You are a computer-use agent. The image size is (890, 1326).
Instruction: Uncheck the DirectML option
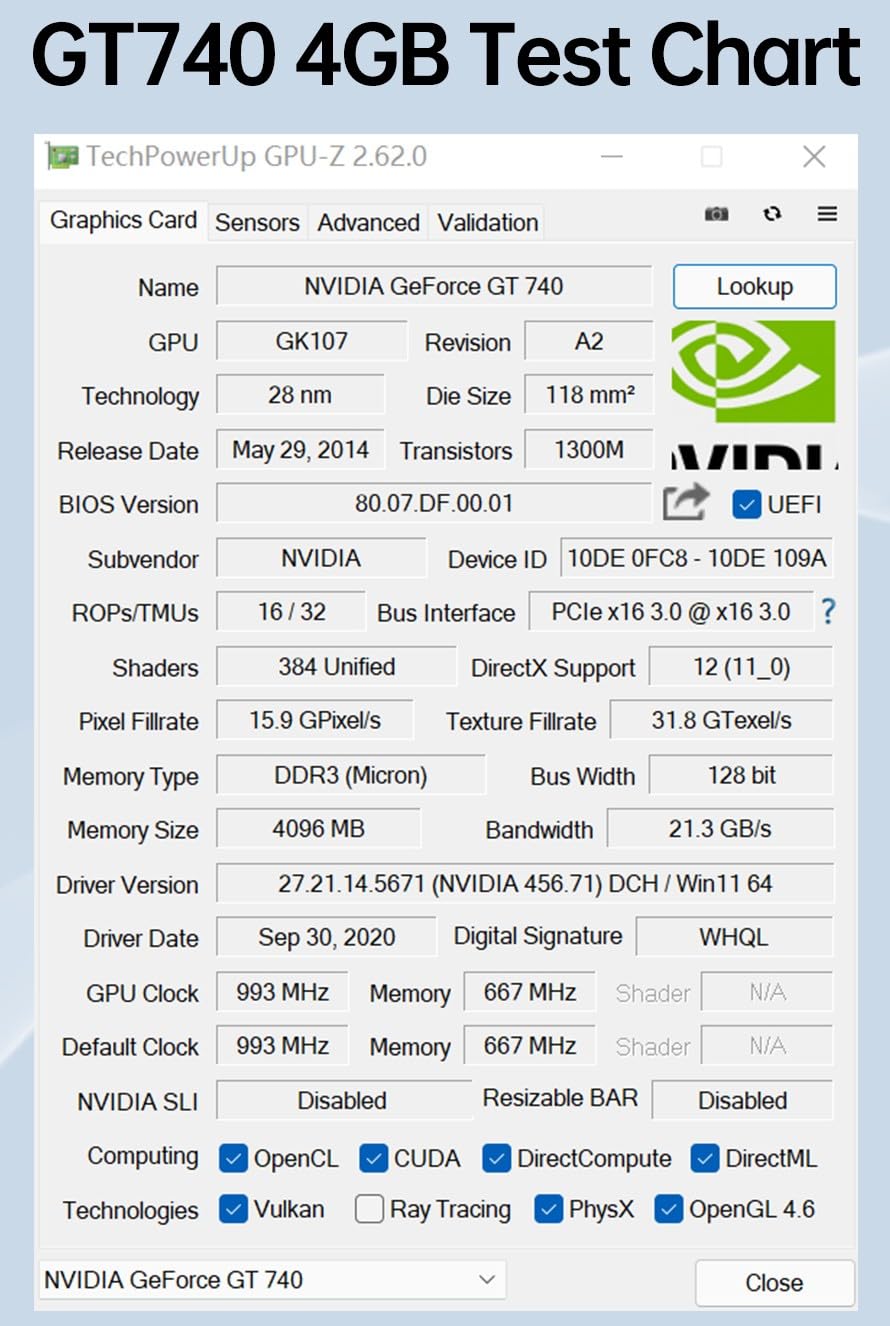click(705, 1158)
